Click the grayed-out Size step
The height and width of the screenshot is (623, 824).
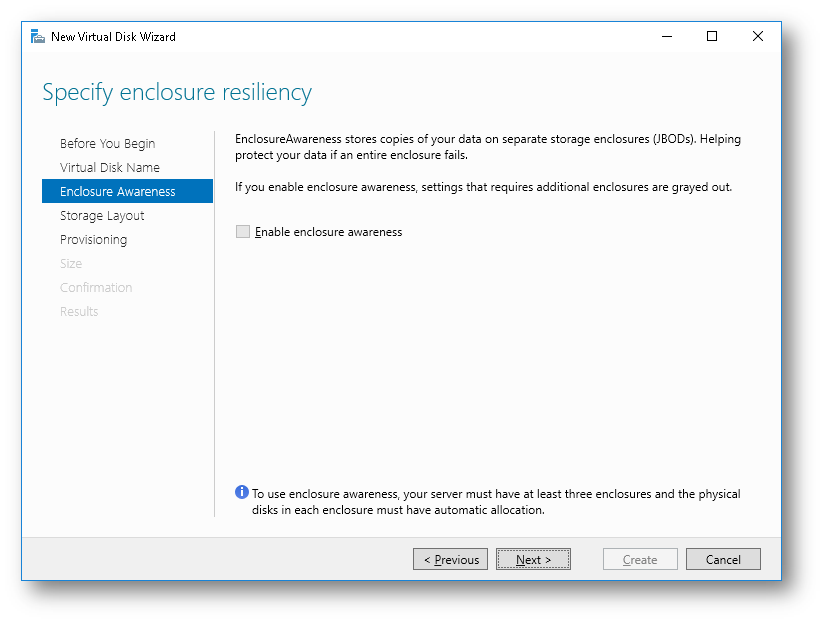point(71,264)
